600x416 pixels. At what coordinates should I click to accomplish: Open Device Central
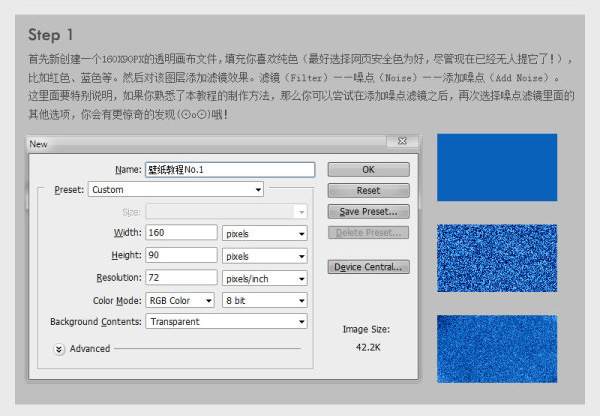point(368,267)
